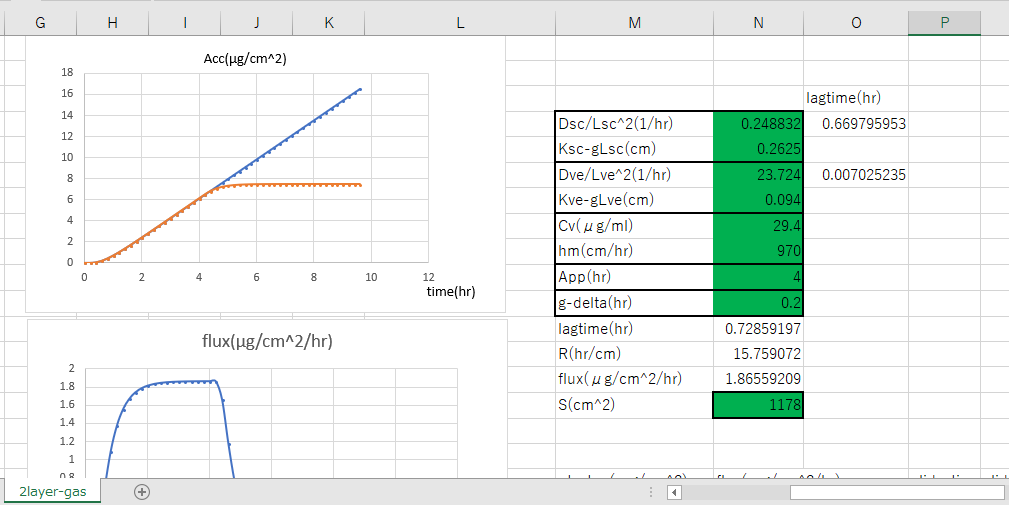
Task: Click cell labeled App(hr)
Action: pos(634,277)
